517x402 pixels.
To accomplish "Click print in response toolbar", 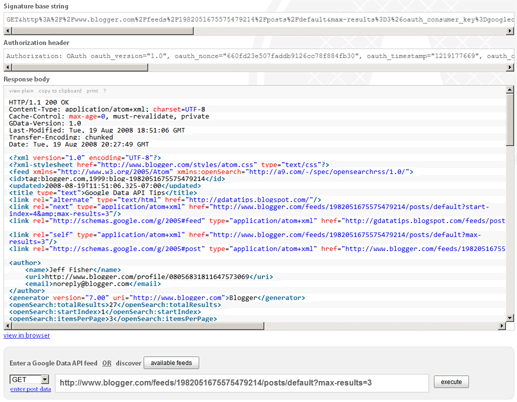I will click(x=92, y=91).
